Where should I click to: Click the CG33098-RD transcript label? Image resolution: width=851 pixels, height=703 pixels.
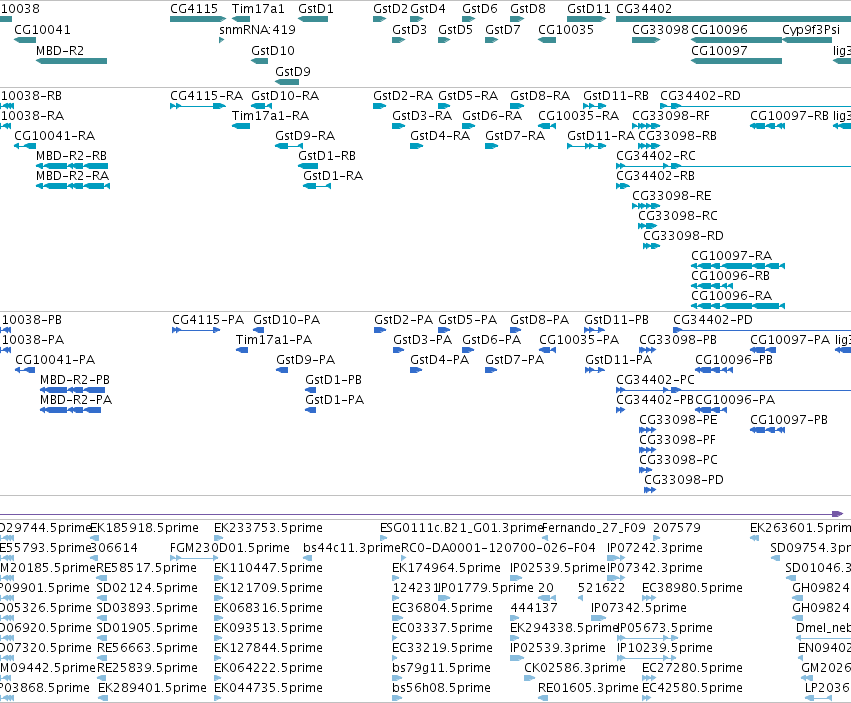(683, 236)
